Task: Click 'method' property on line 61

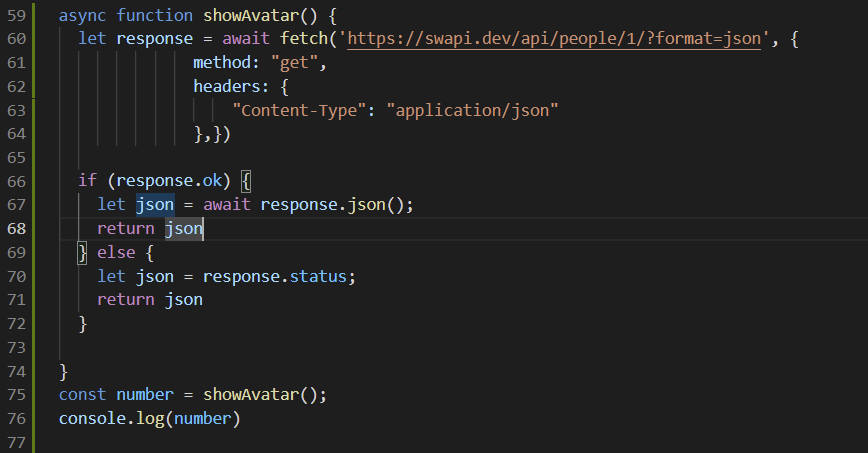Action: 222,63
